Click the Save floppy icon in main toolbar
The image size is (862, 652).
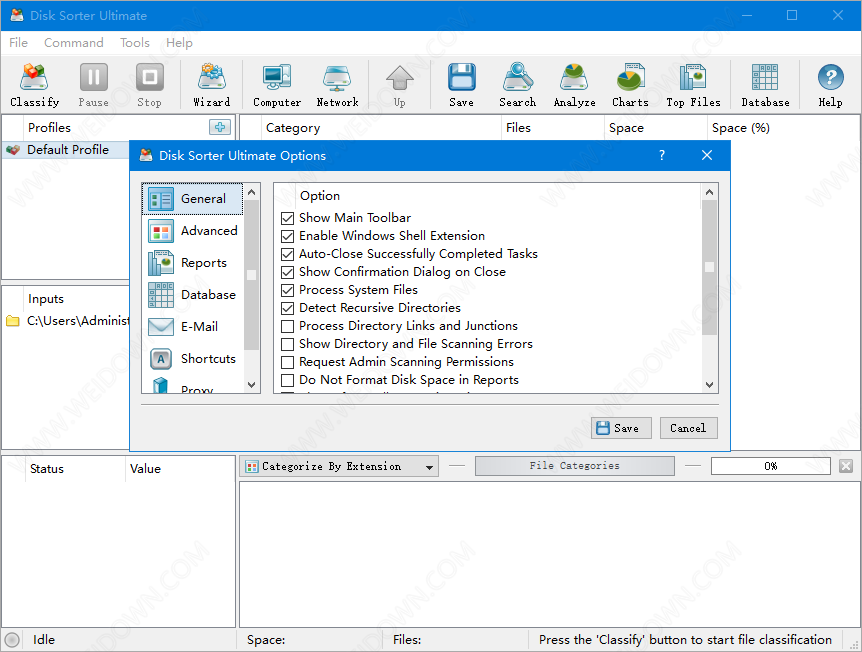click(x=461, y=85)
